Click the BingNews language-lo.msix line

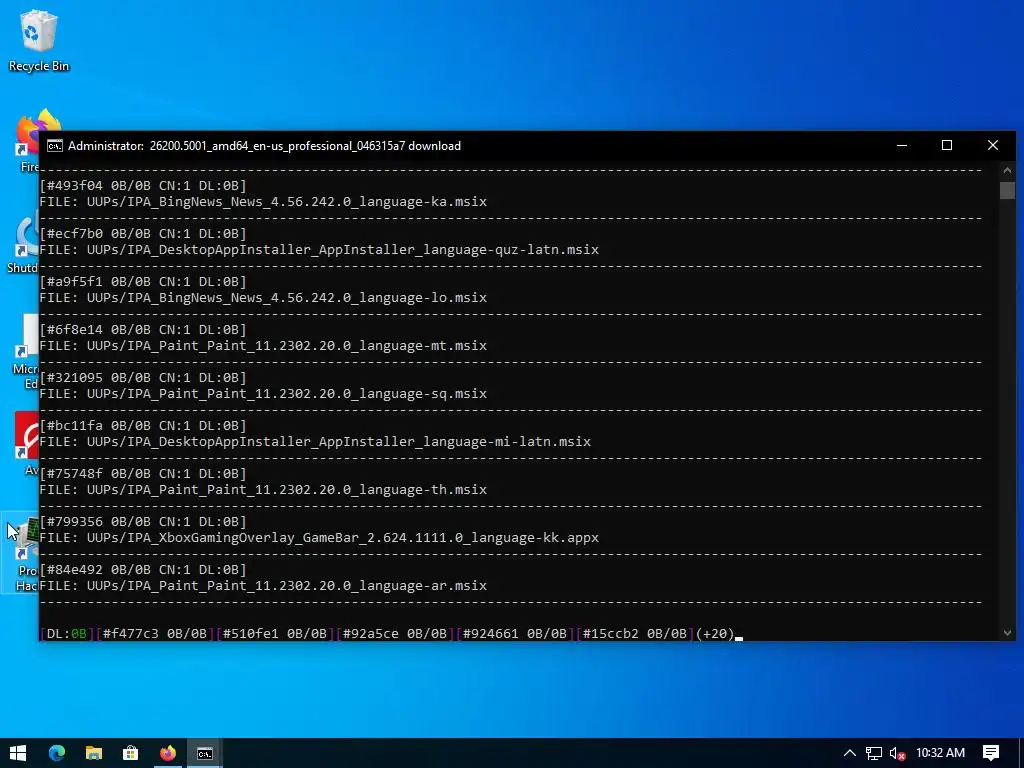click(263, 298)
